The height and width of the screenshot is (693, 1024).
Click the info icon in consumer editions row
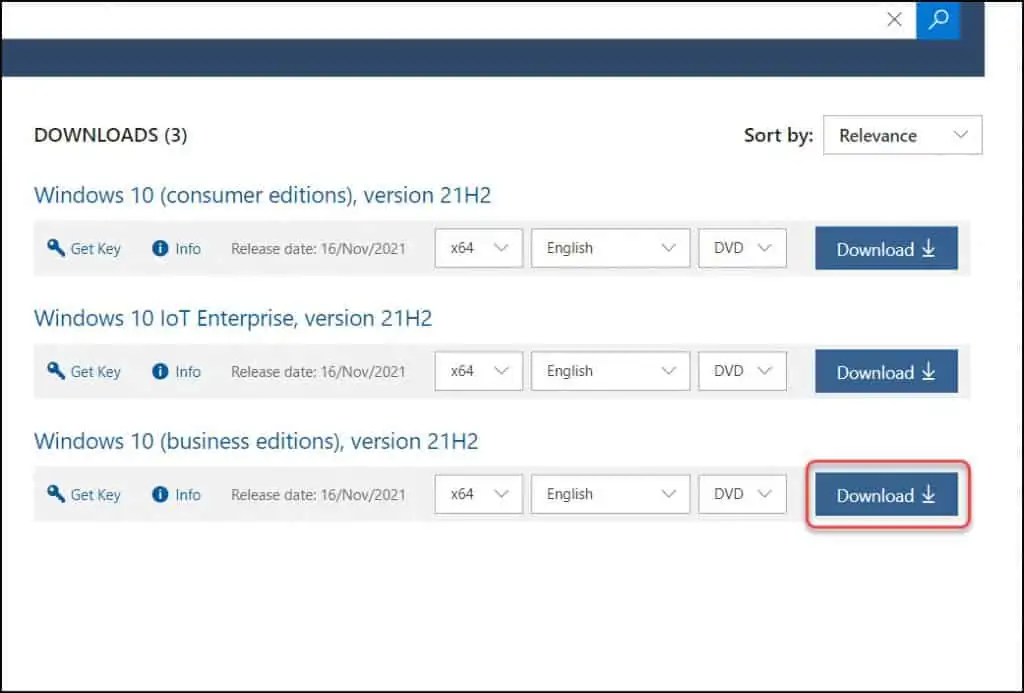[160, 248]
